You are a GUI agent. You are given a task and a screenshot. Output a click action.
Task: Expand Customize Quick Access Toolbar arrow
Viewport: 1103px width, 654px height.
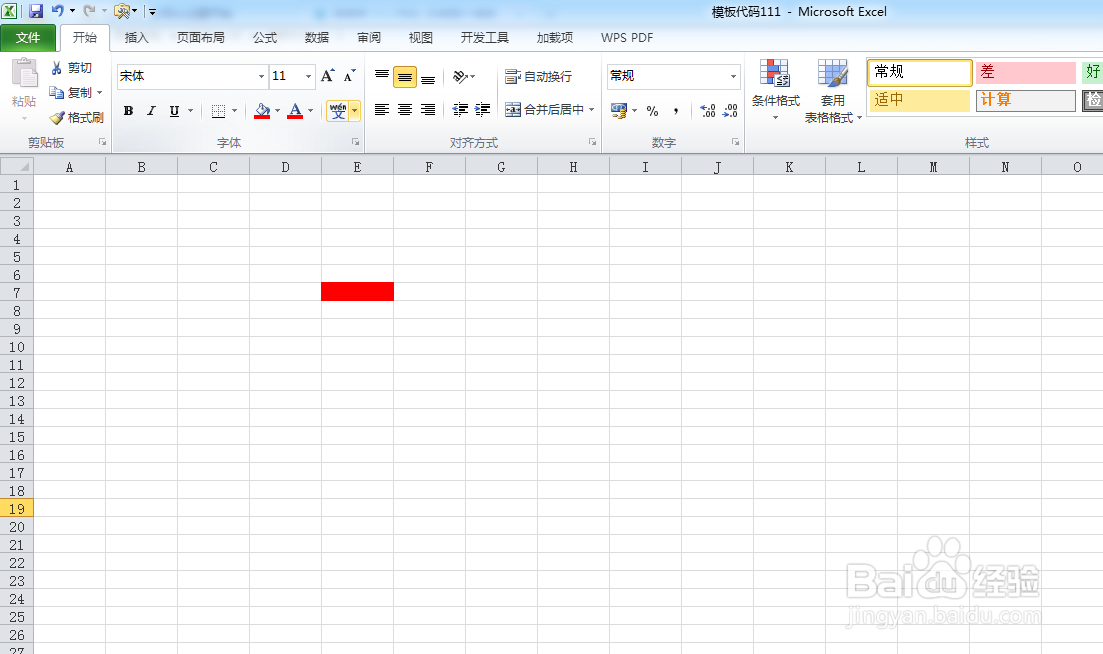(x=152, y=11)
